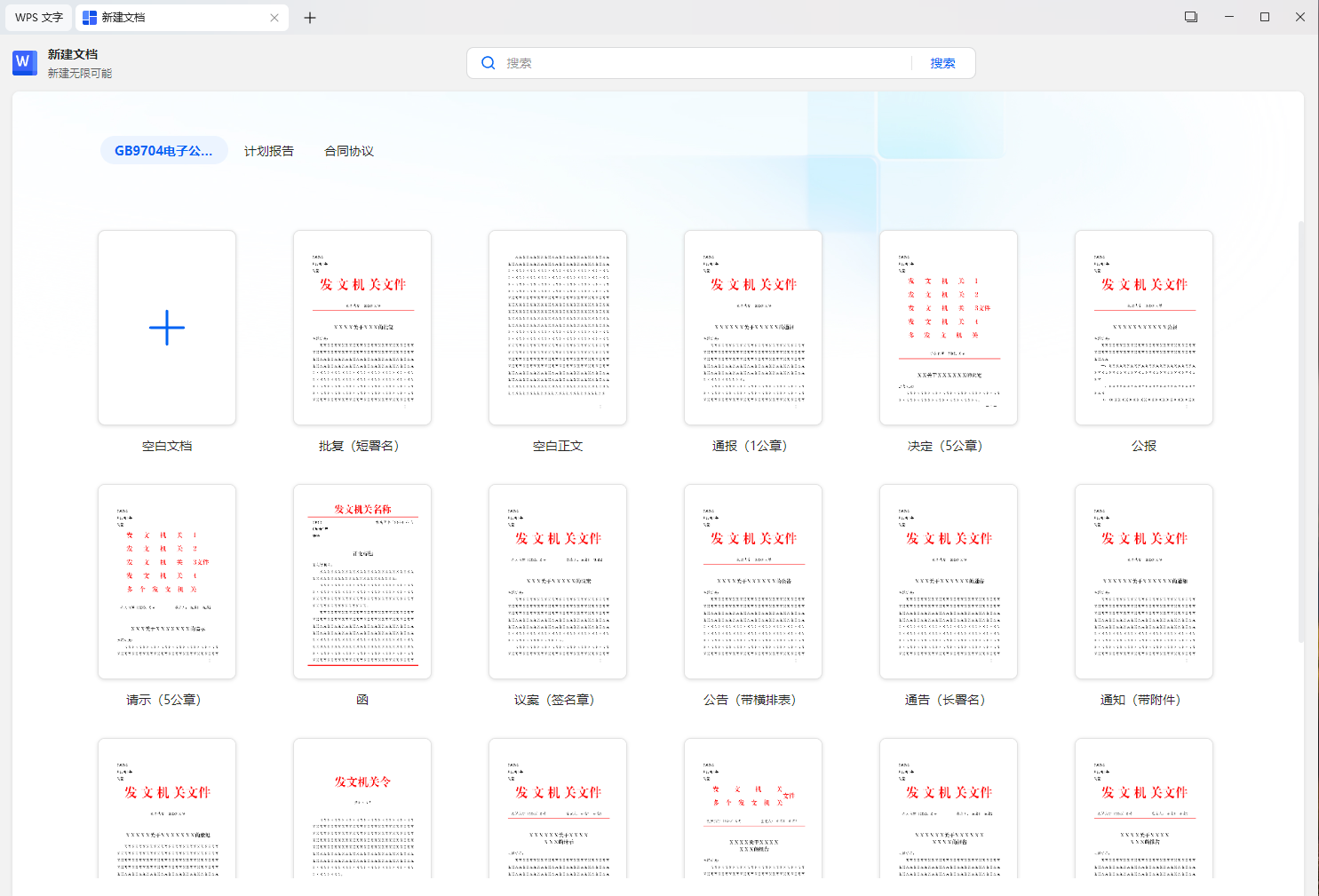The image size is (1319, 896).
Task: Close the 新建文档 tab
Action: point(274,18)
